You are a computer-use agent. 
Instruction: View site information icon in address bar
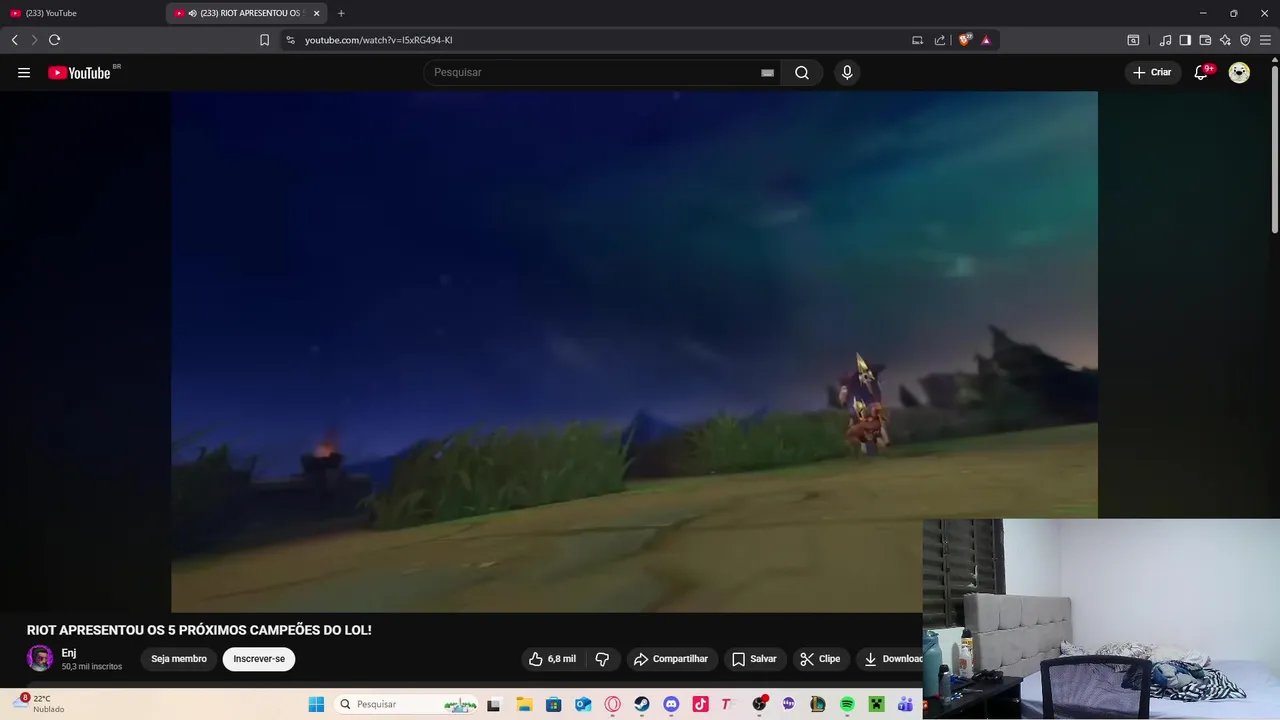(x=290, y=40)
